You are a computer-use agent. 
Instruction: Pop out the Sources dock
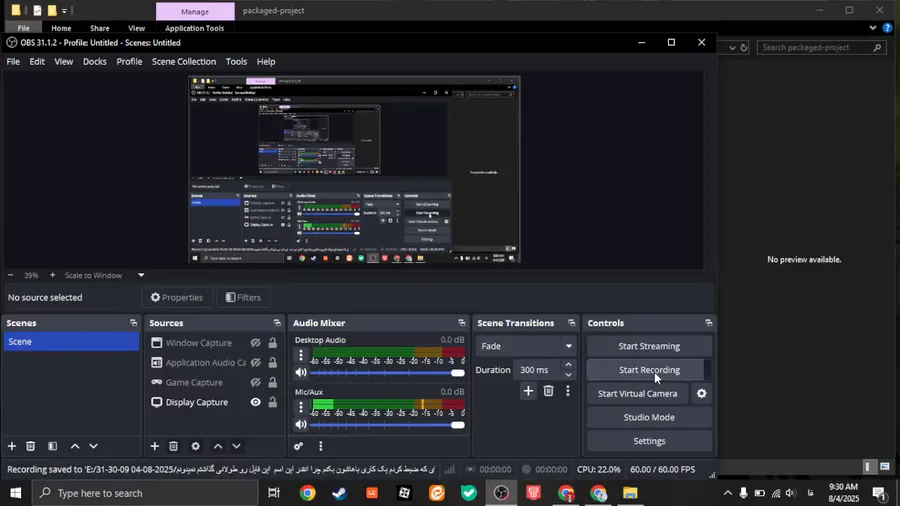click(x=277, y=323)
